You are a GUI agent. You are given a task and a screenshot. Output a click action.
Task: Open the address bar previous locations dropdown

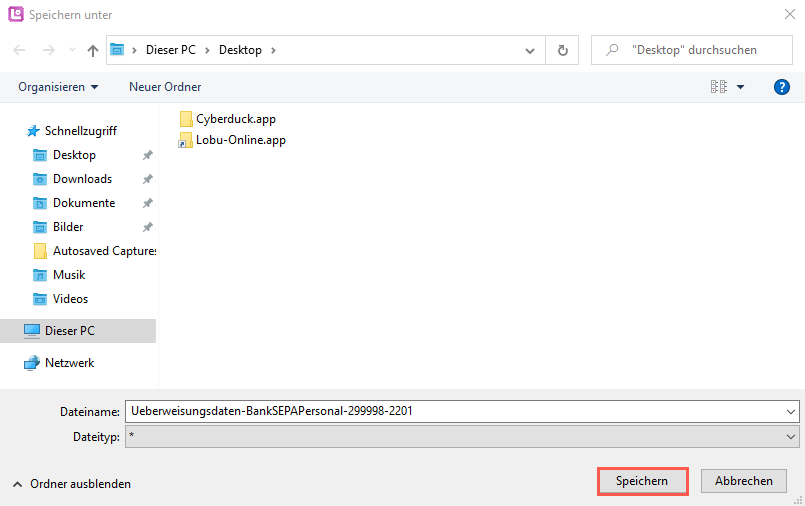pos(530,50)
